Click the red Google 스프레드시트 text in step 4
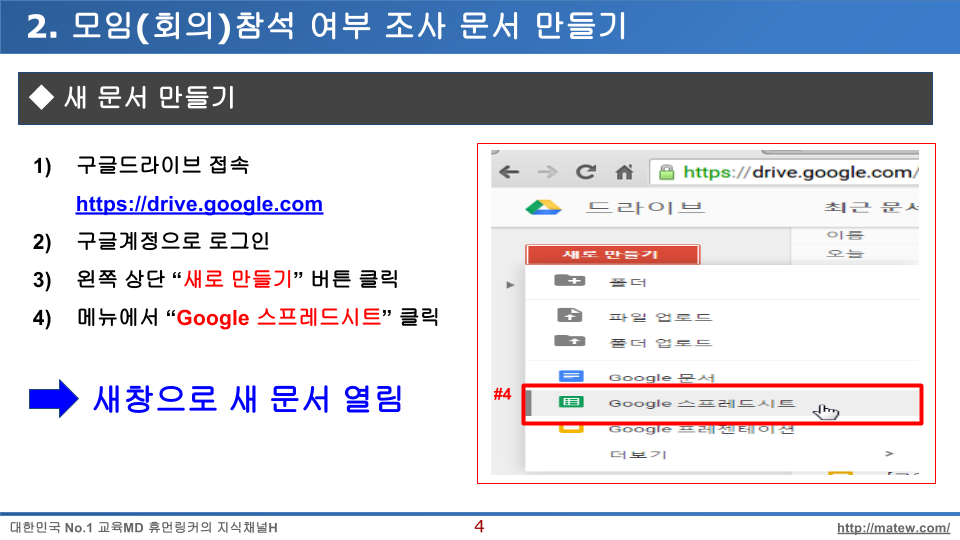The height and width of the screenshot is (540, 960). [279, 317]
